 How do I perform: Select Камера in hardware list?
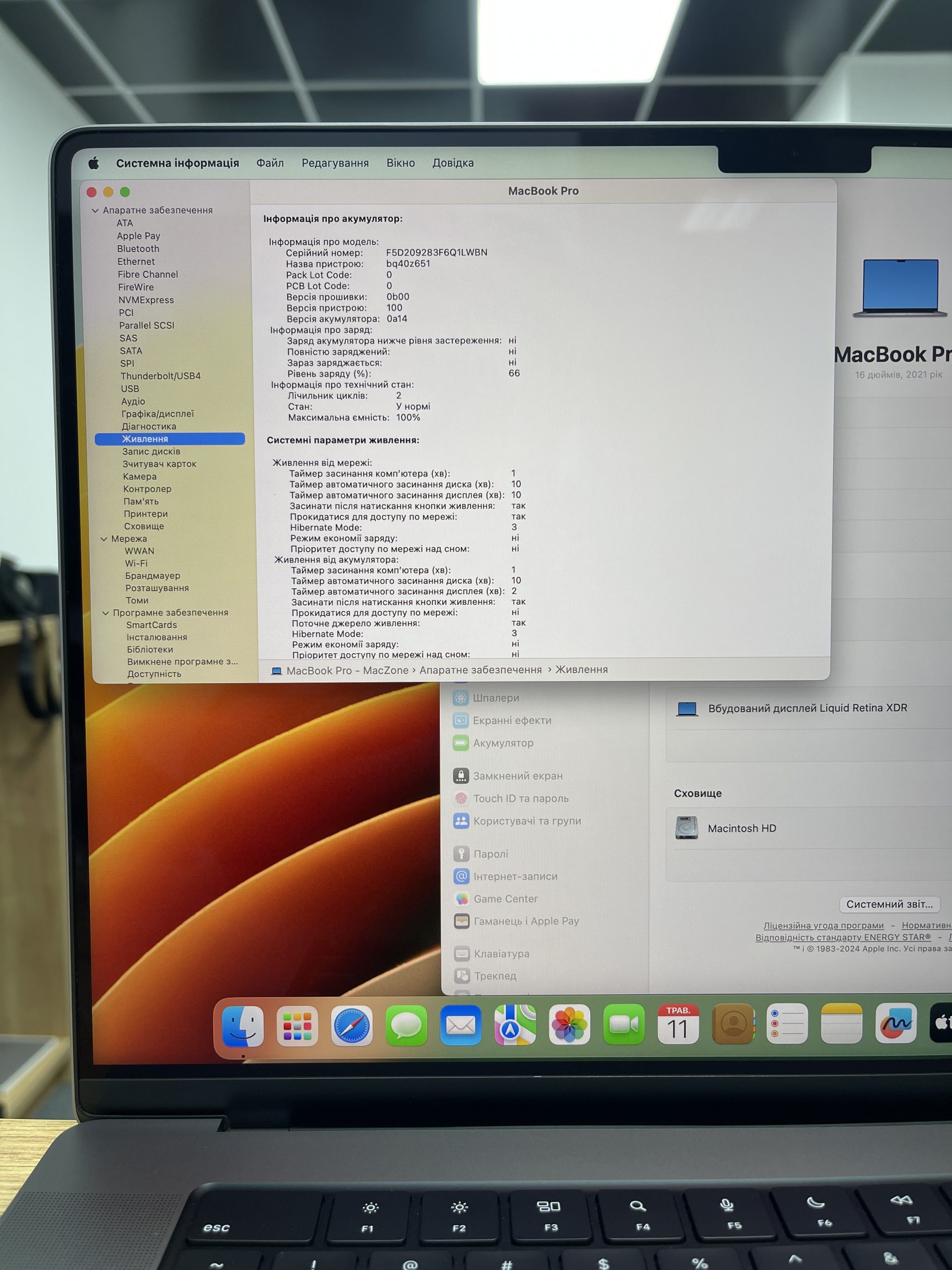pyautogui.click(x=139, y=477)
